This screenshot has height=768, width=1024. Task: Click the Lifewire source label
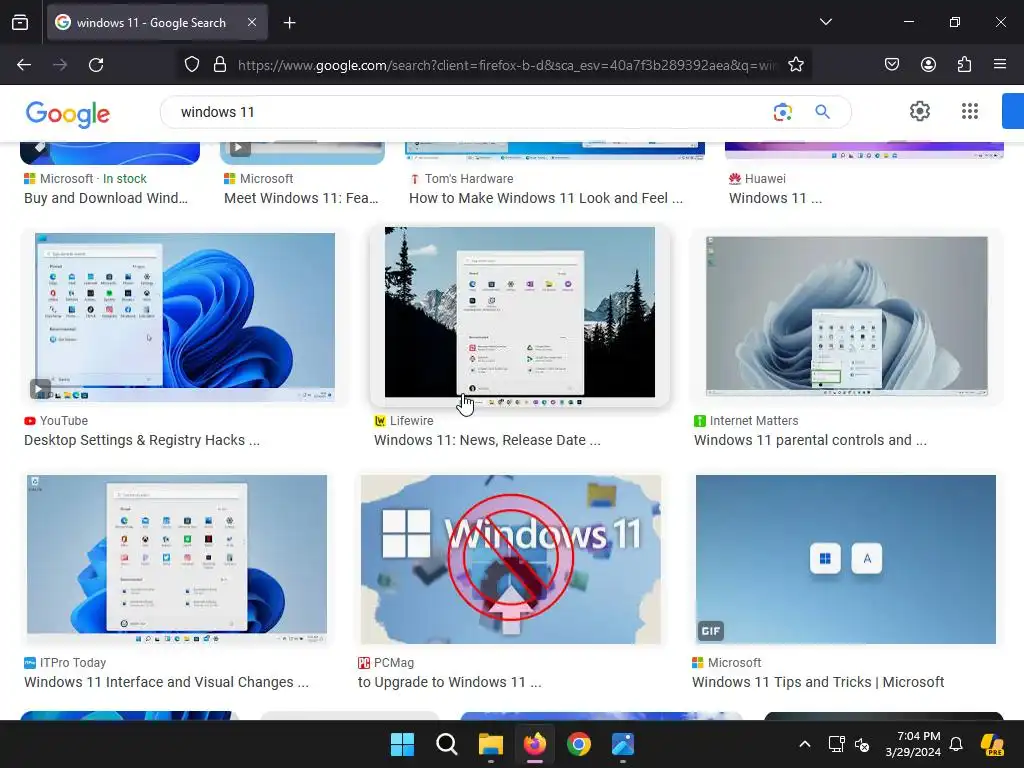[x=411, y=421]
